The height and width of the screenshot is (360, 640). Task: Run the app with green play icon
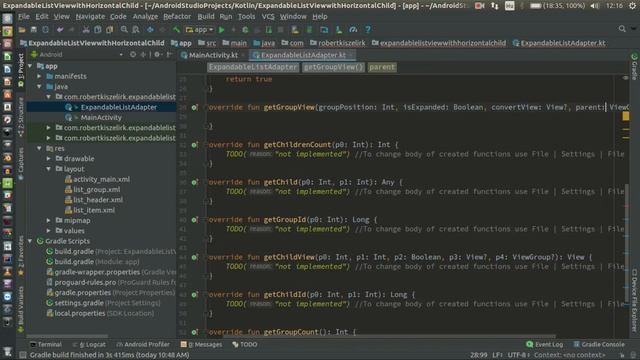[x=222, y=30]
